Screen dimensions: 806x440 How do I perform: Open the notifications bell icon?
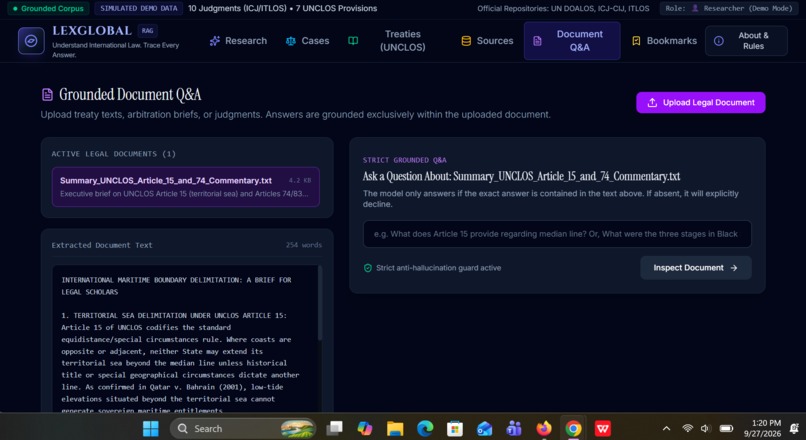point(794,428)
